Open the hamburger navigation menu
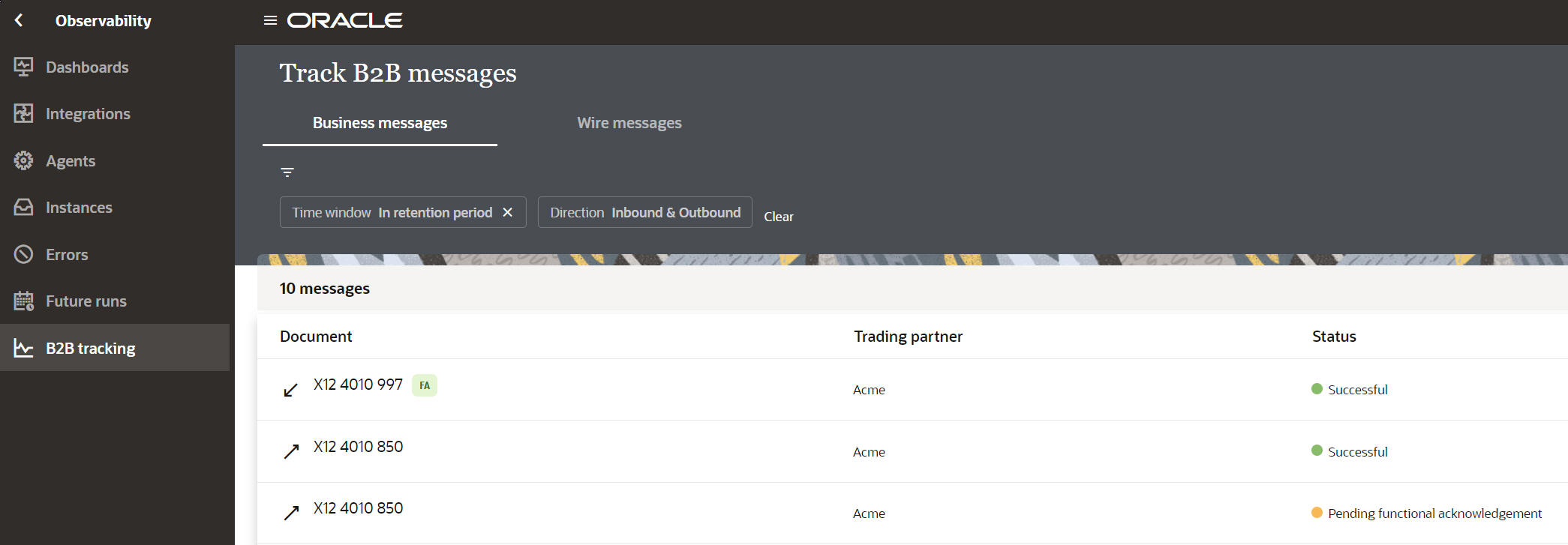 (270, 20)
